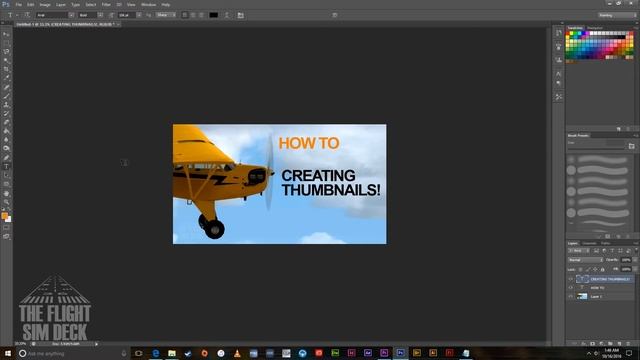Open the Window menu
The width and height of the screenshot is (640, 360).
[148, 4]
